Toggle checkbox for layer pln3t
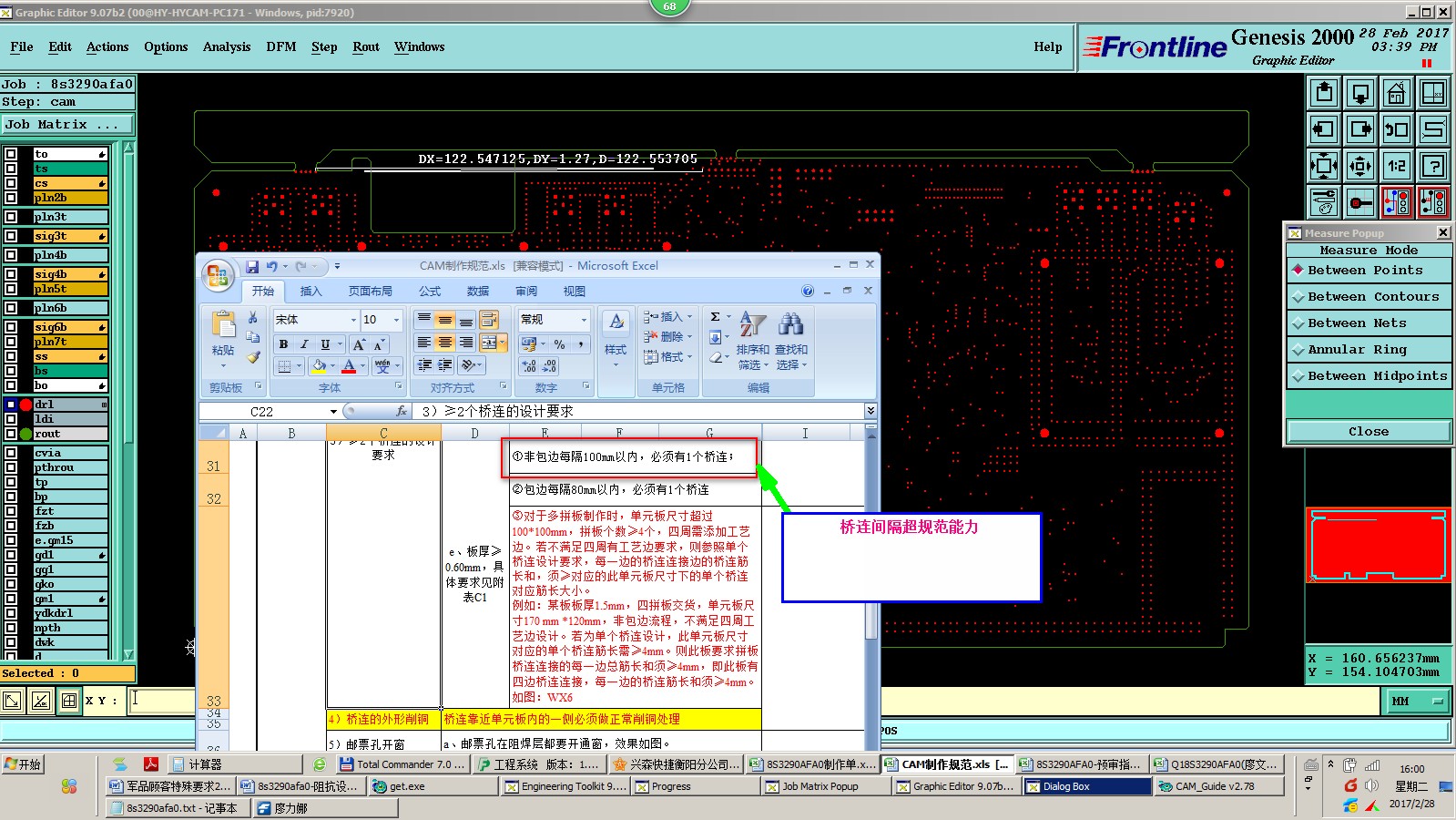Viewport: 1456px width, 820px height. [x=11, y=217]
